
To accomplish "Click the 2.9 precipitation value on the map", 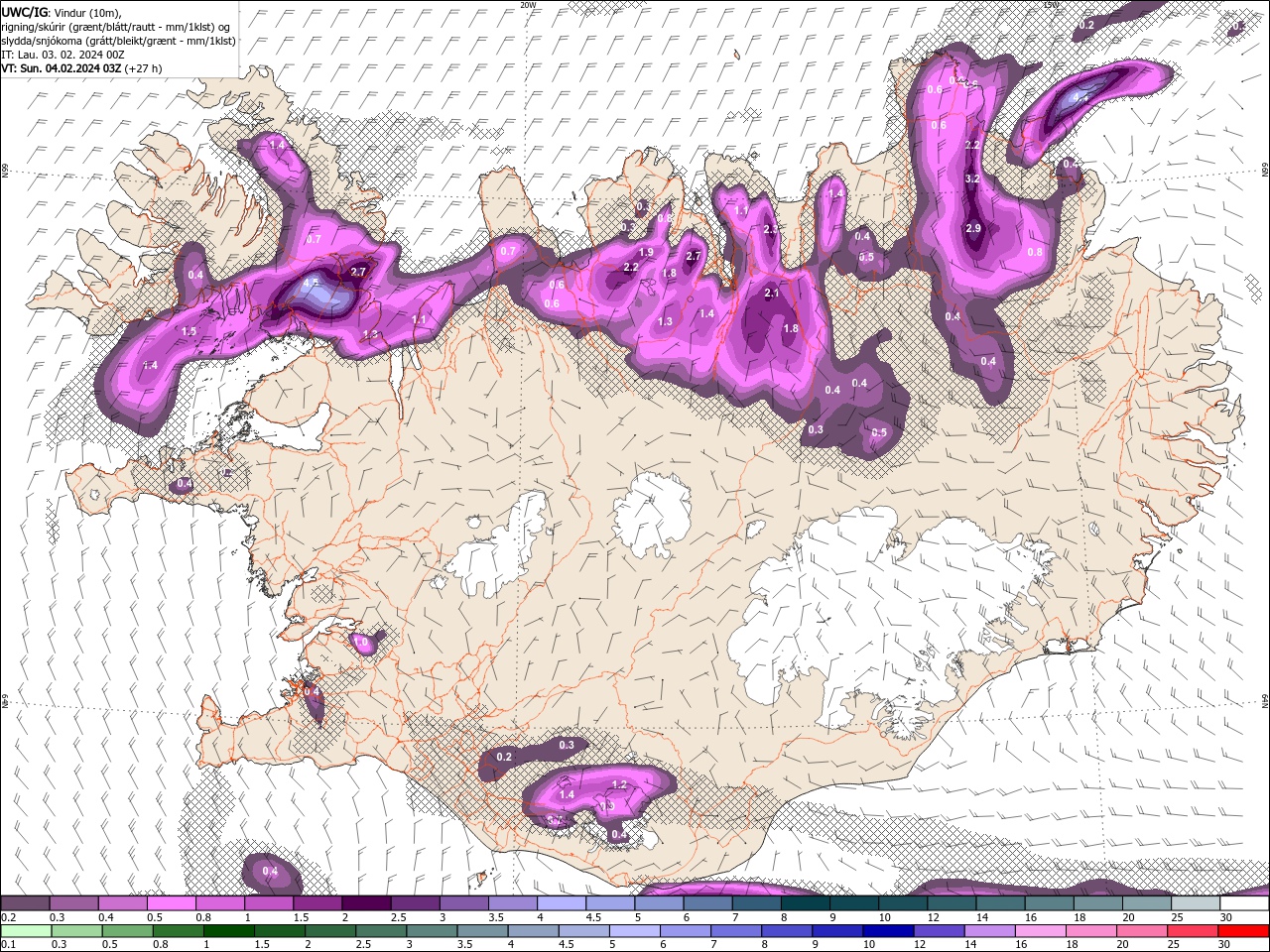I will point(973,229).
